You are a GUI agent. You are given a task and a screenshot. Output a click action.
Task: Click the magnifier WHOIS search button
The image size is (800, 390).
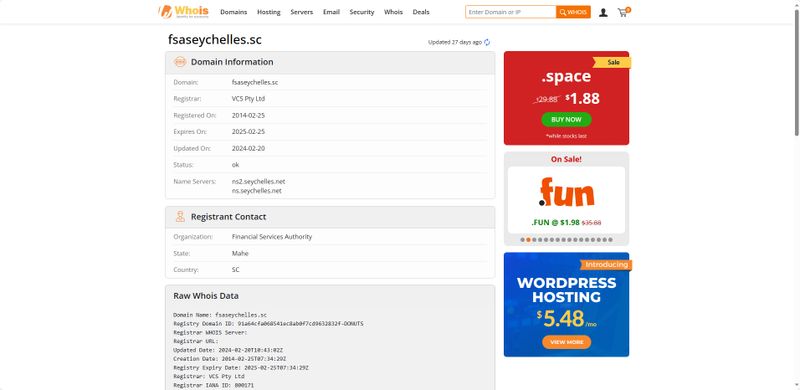pyautogui.click(x=573, y=12)
